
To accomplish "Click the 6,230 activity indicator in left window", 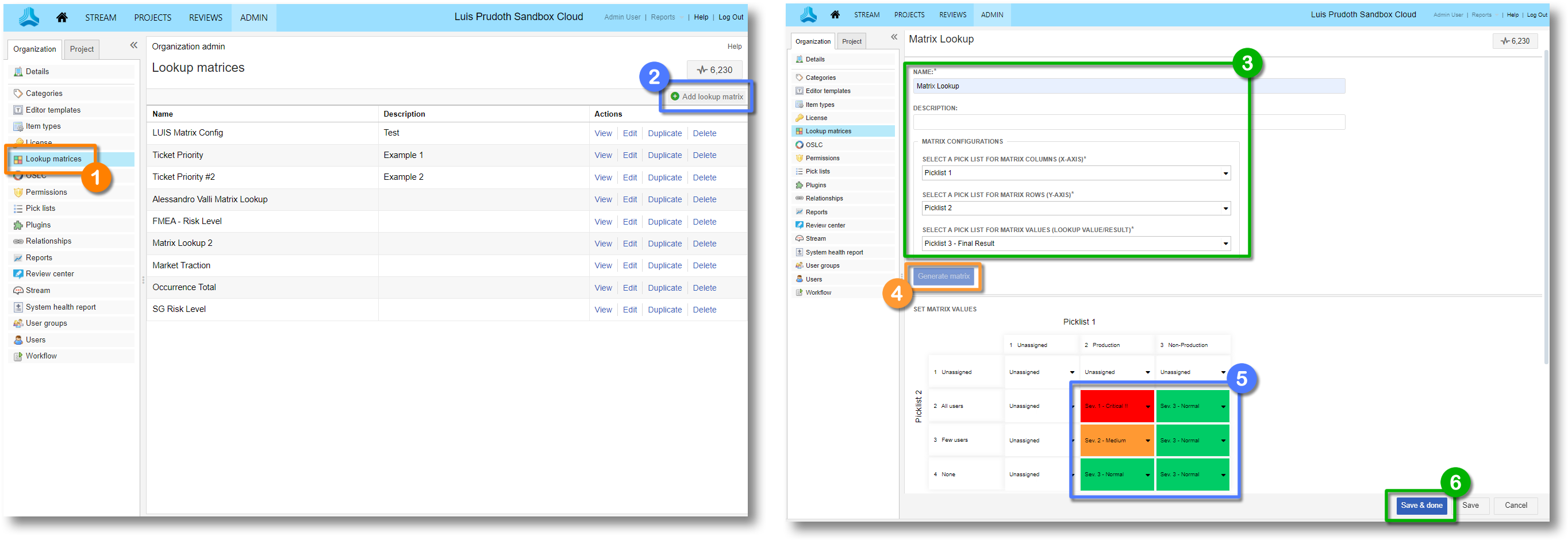I will coord(714,70).
